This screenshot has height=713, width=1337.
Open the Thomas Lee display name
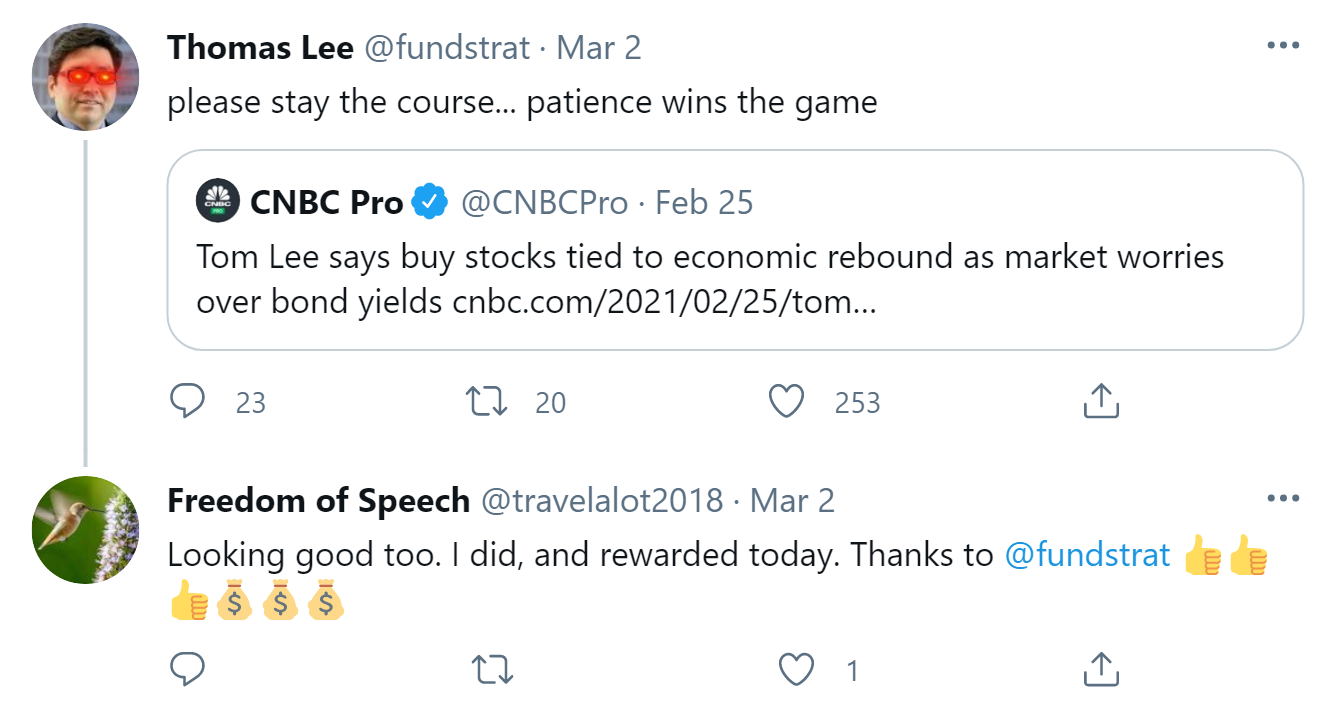260,48
